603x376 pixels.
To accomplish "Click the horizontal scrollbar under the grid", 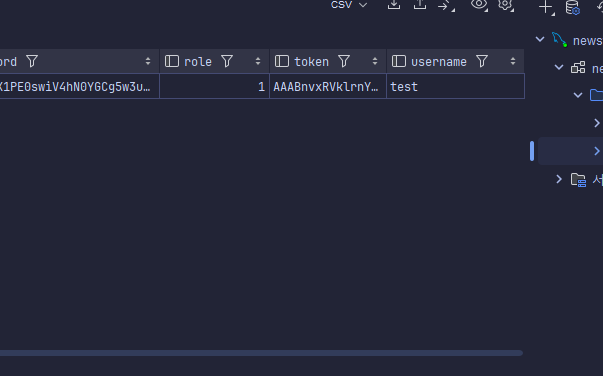I will 262,353.
